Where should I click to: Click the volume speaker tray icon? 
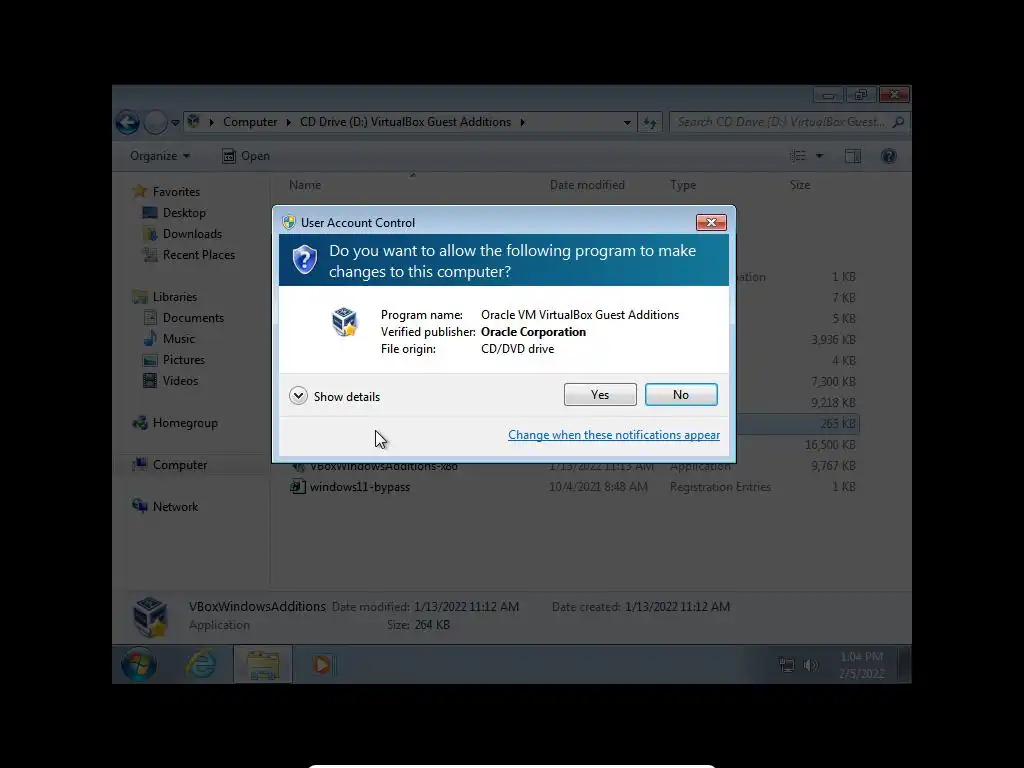point(810,665)
